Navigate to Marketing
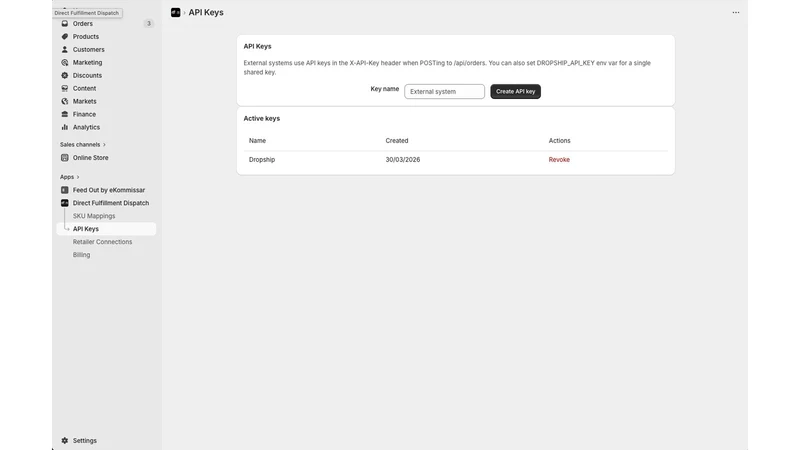This screenshot has height=450, width=800. 87,62
